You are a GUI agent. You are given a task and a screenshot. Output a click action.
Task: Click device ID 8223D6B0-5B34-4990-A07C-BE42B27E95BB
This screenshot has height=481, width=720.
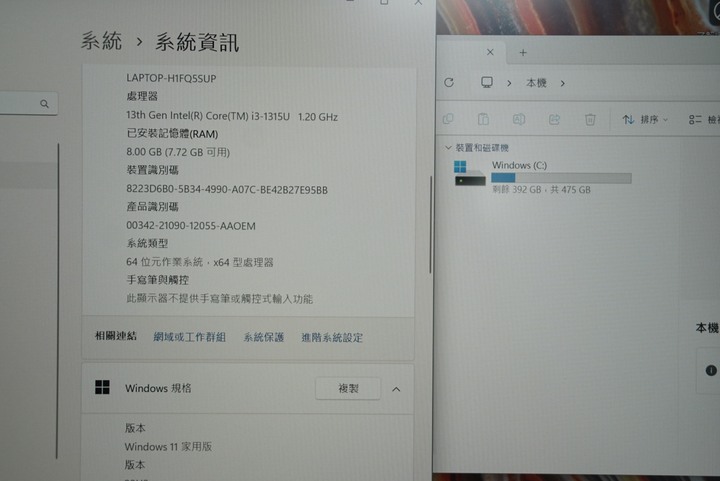[227, 190]
